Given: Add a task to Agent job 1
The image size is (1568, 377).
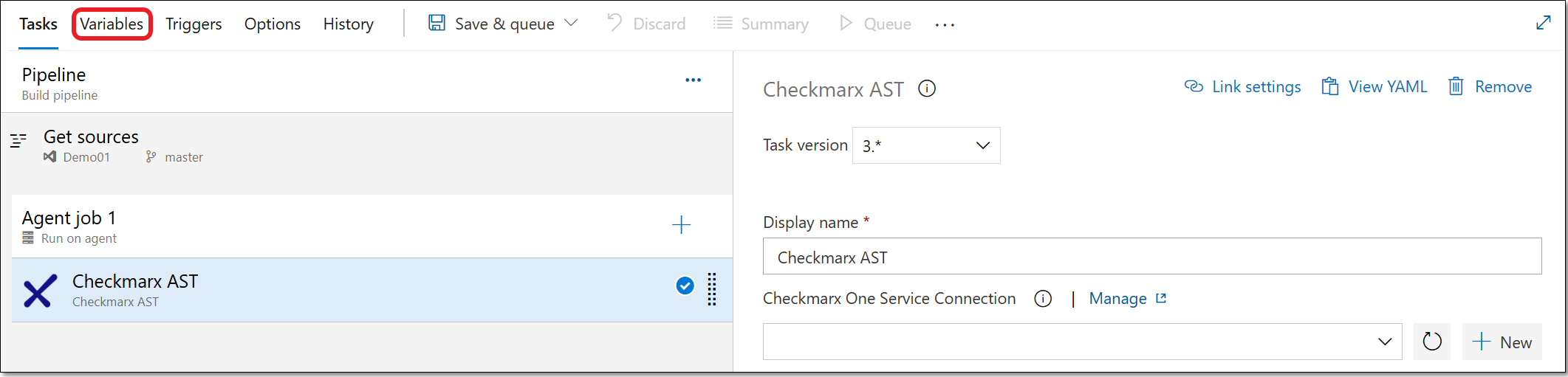Looking at the screenshot, I should [x=681, y=224].
